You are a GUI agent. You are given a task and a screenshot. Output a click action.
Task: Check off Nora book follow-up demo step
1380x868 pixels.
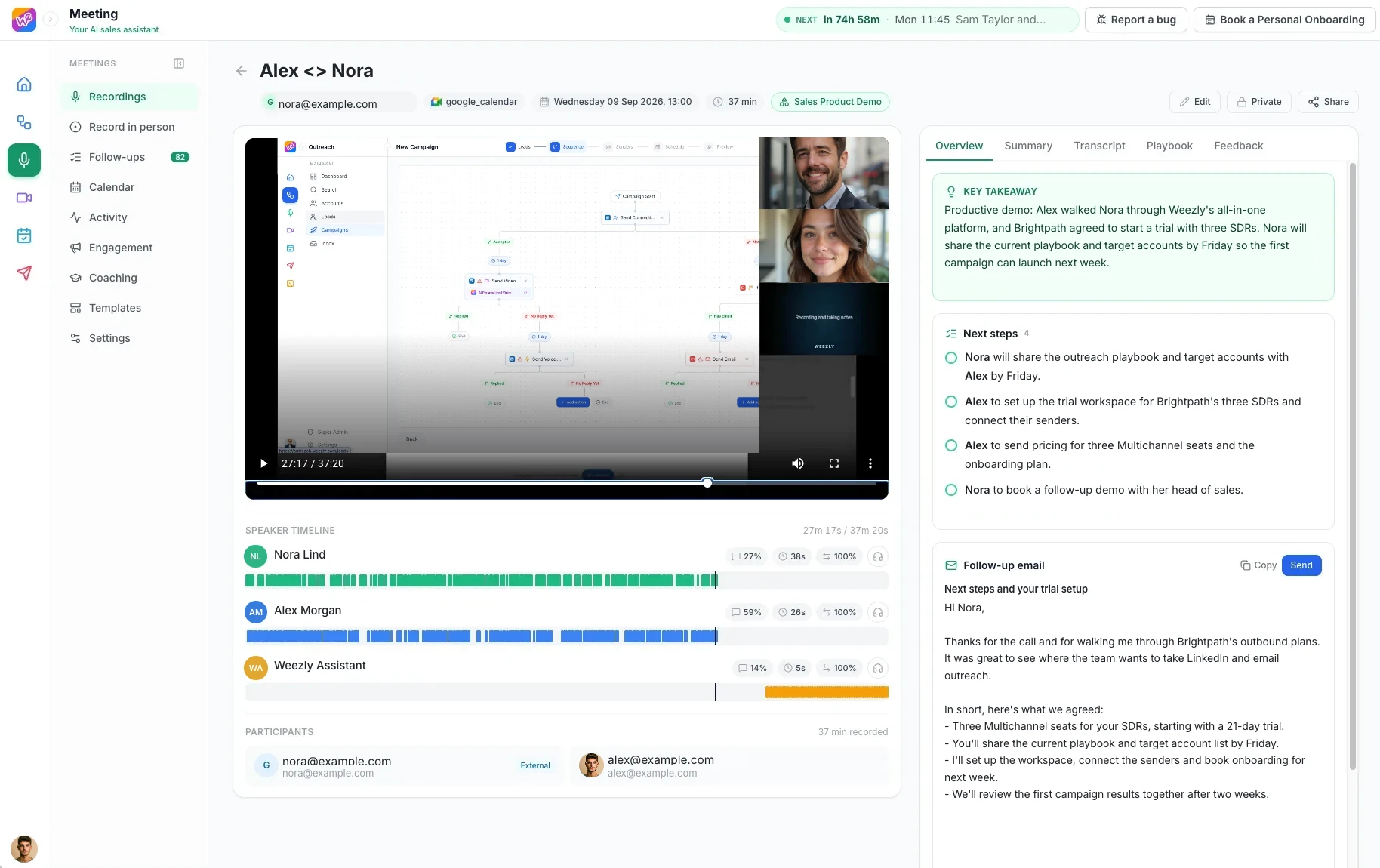pos(951,490)
